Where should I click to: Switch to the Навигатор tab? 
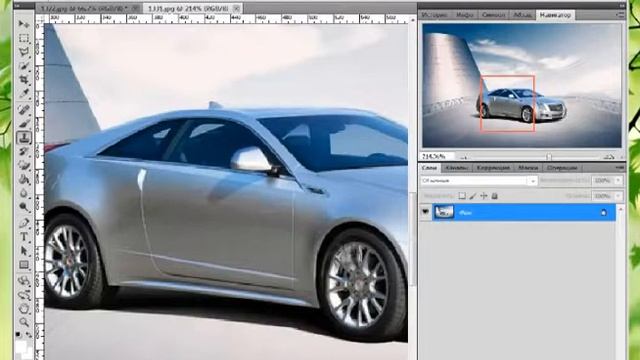[555, 15]
